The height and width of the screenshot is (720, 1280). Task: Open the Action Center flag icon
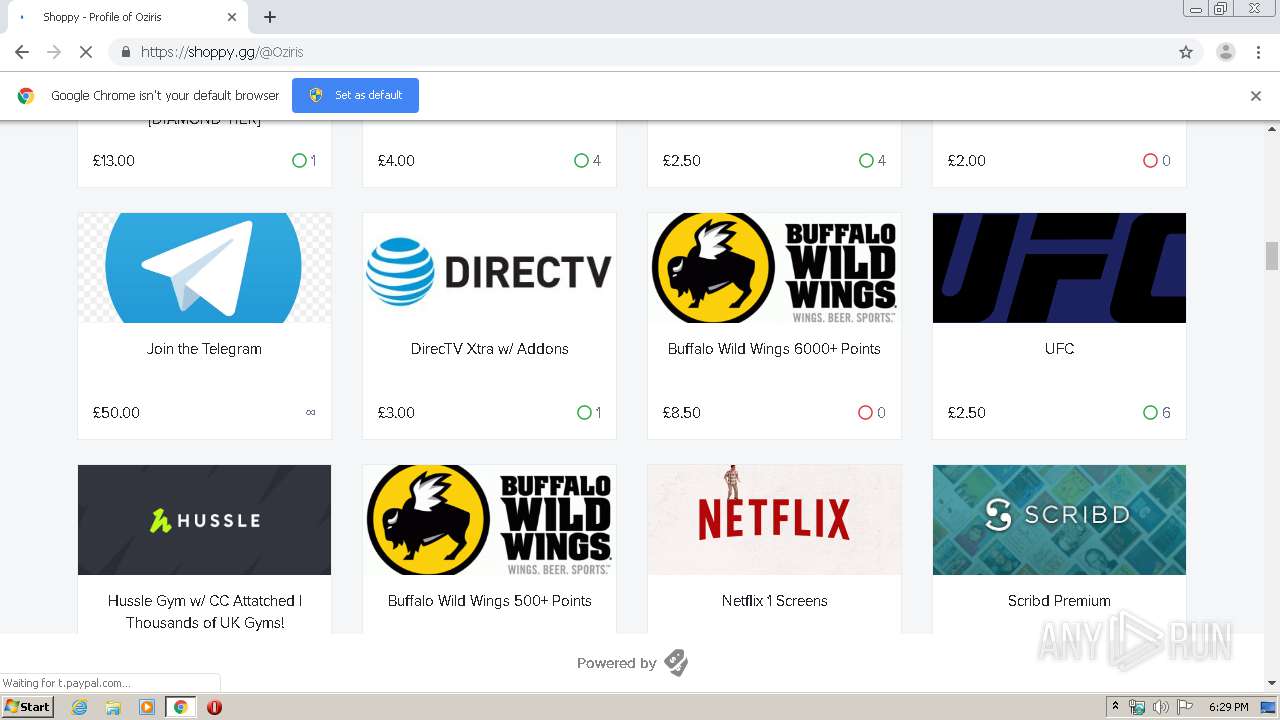click(x=1185, y=707)
